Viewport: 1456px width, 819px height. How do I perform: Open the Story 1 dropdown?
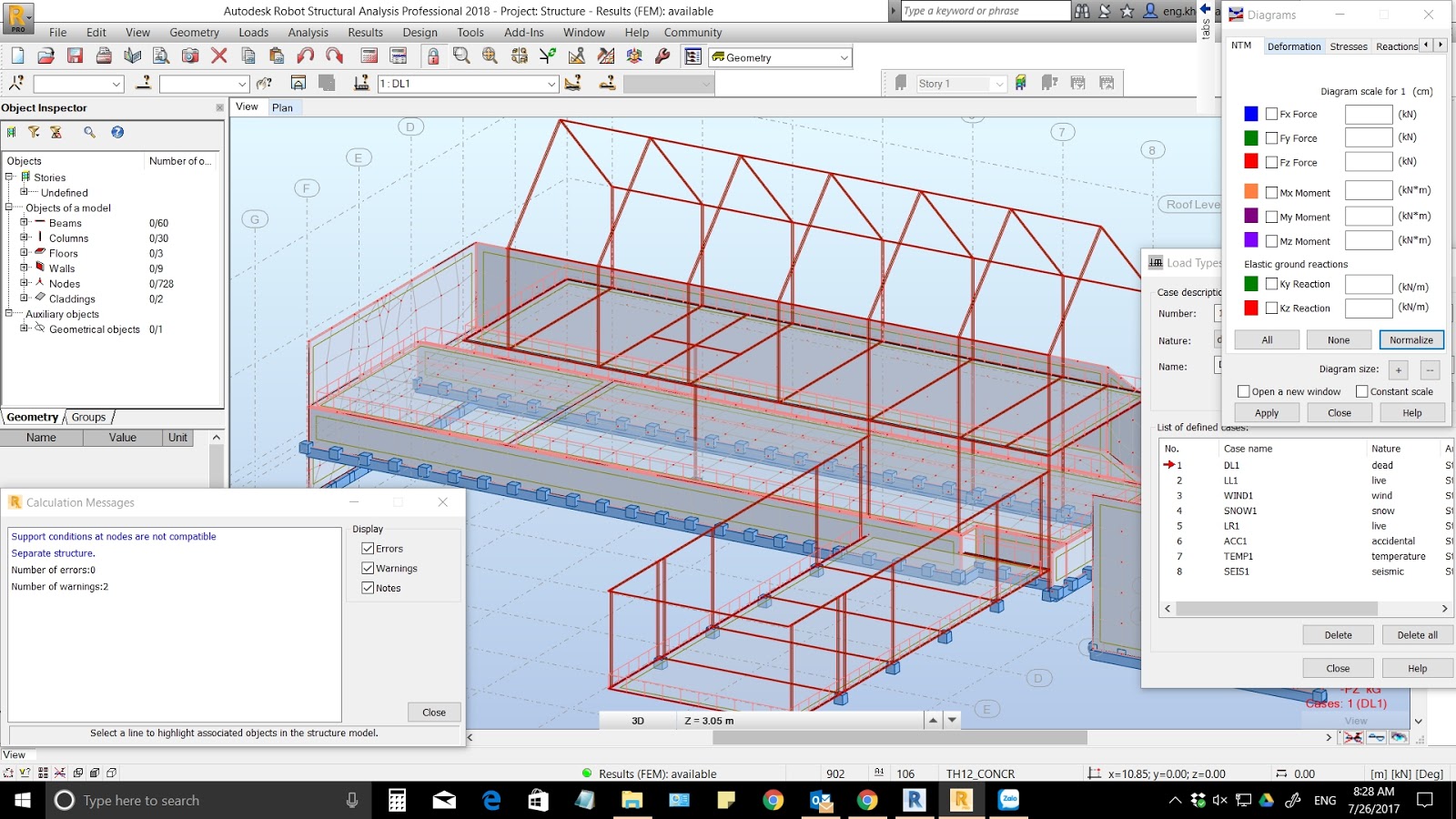pyautogui.click(x=999, y=84)
